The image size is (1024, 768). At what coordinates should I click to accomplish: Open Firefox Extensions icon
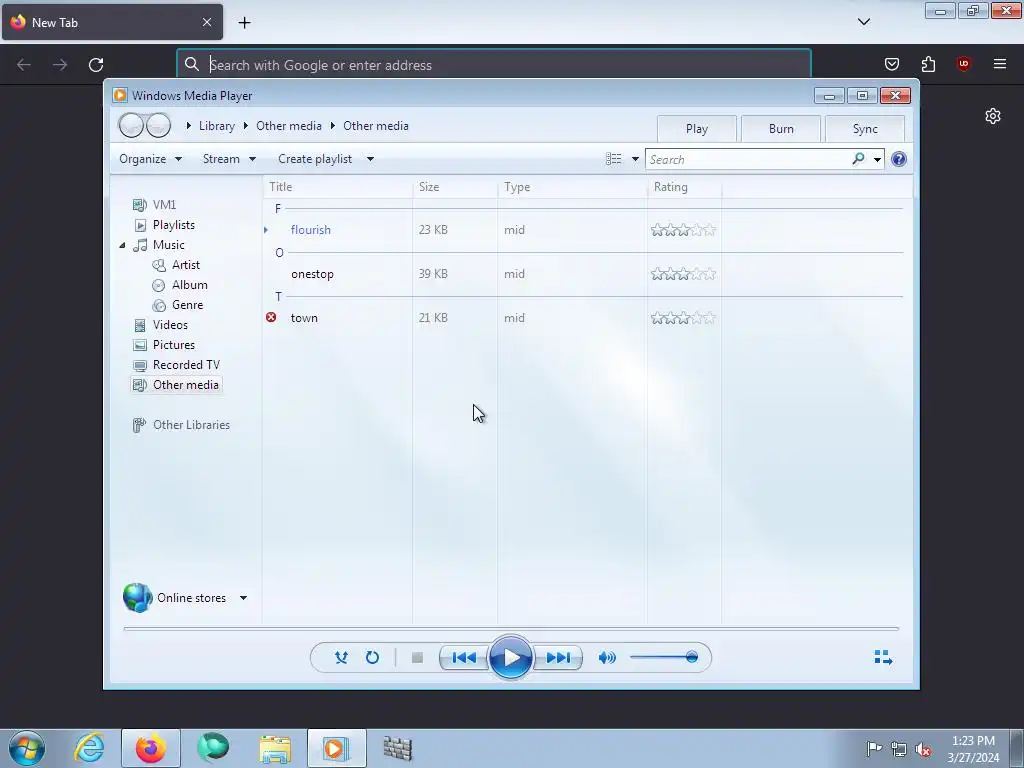[x=928, y=64]
